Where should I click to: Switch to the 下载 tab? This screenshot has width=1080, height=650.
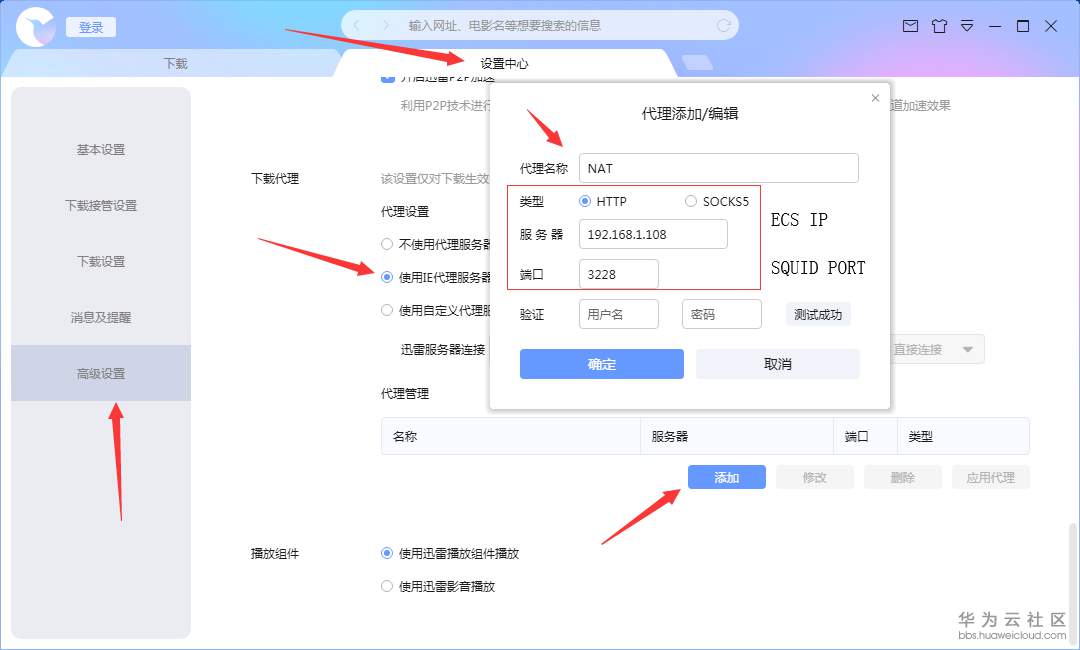click(x=176, y=63)
